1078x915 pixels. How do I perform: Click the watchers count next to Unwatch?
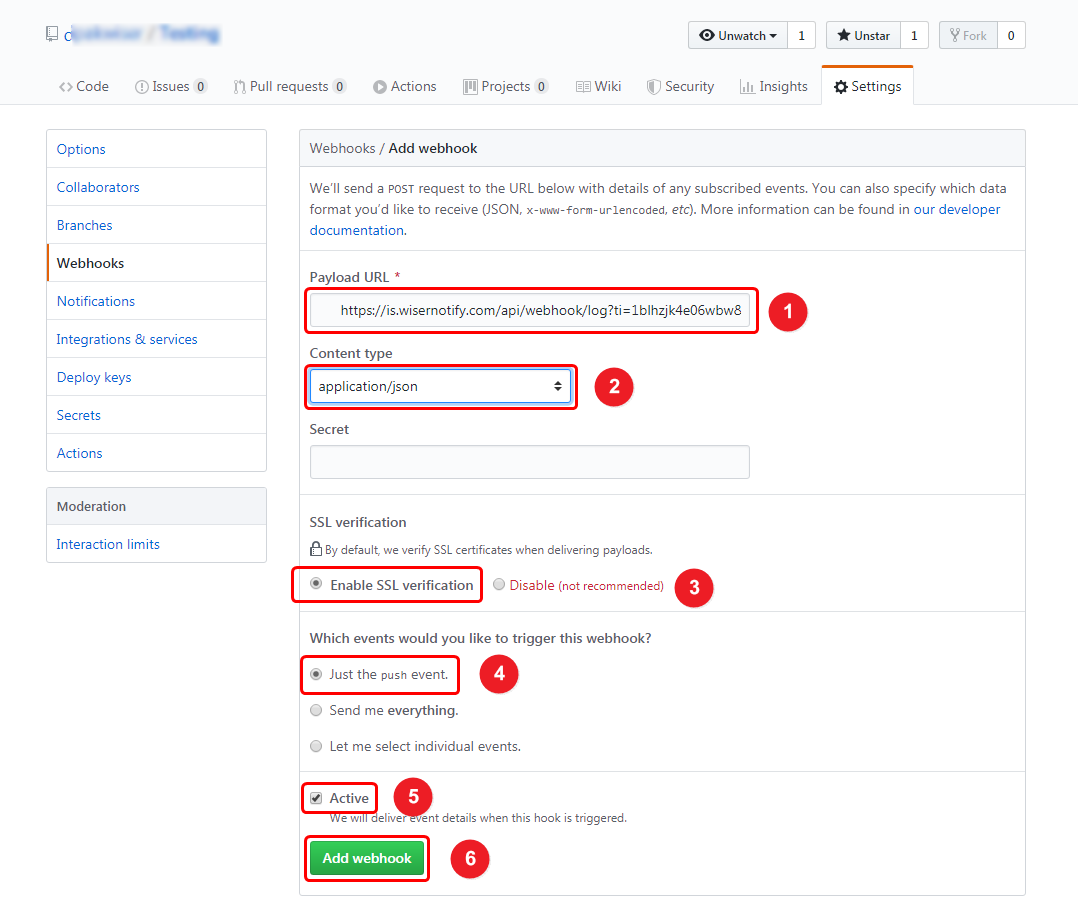(802, 35)
